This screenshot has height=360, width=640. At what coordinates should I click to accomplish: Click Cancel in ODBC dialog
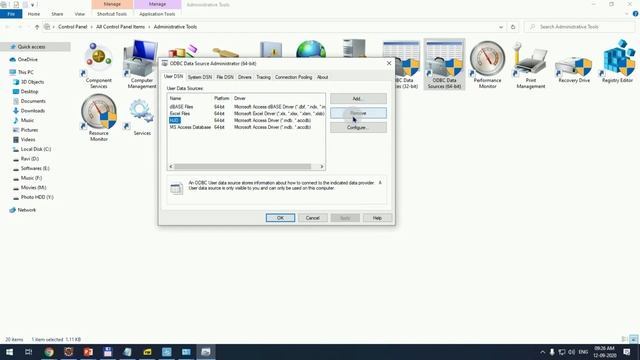(312, 218)
